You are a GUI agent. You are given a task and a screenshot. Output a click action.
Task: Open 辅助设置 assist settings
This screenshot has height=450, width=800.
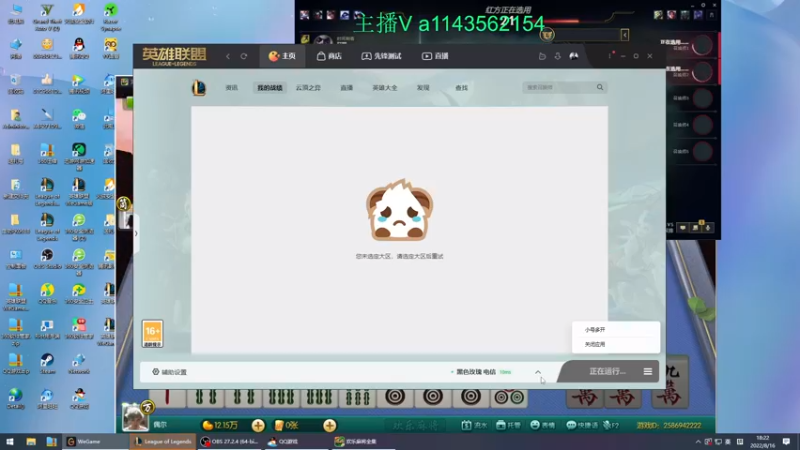(170, 372)
